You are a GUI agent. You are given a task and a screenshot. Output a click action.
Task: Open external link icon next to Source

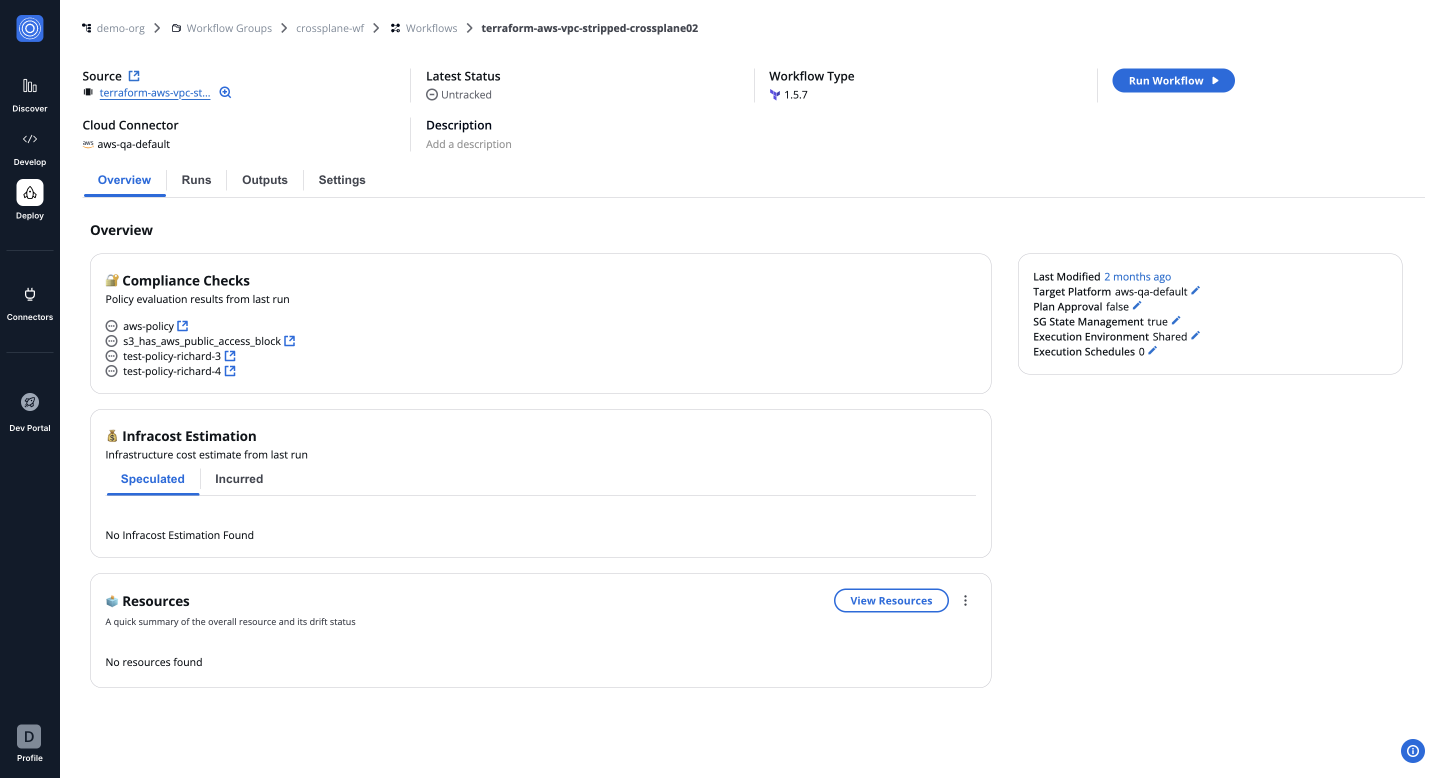click(x=134, y=76)
